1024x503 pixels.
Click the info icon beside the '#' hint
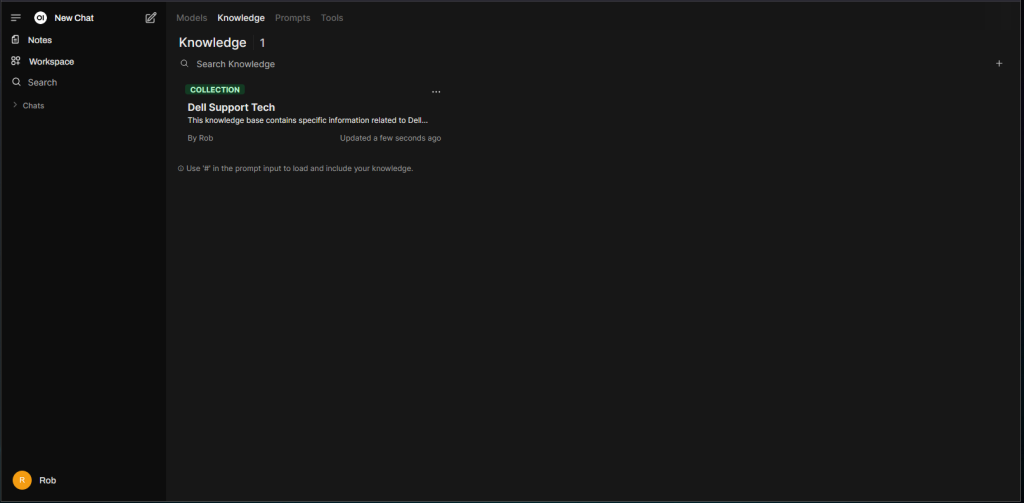180,168
